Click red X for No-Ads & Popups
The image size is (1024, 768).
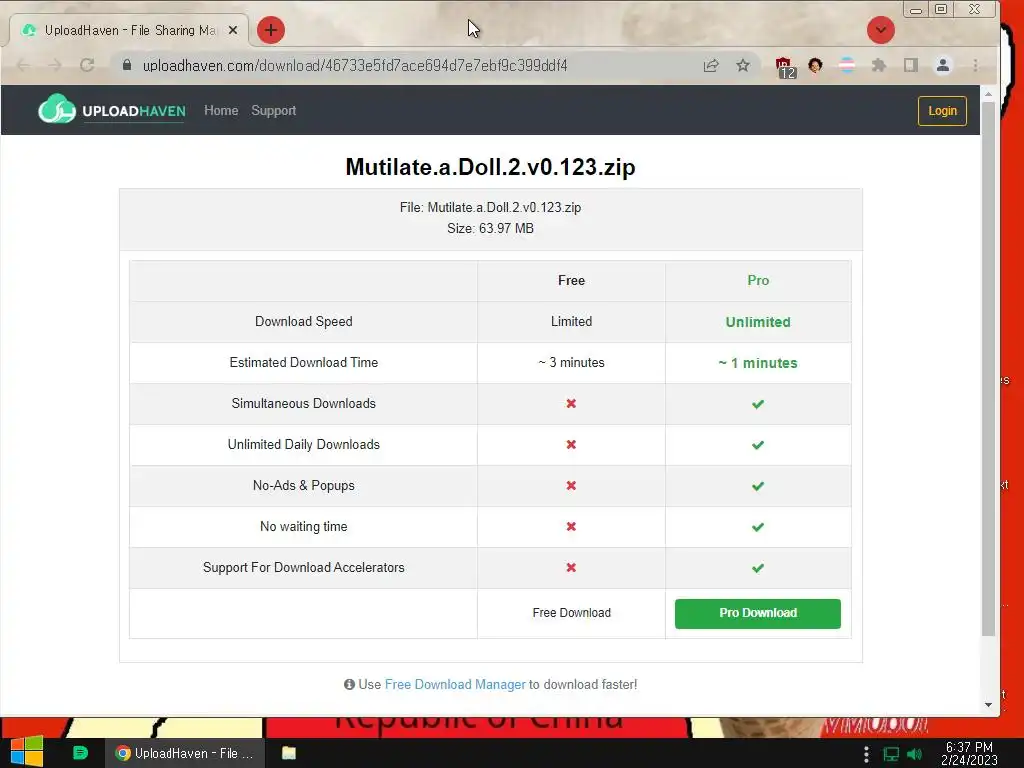pyautogui.click(x=571, y=486)
